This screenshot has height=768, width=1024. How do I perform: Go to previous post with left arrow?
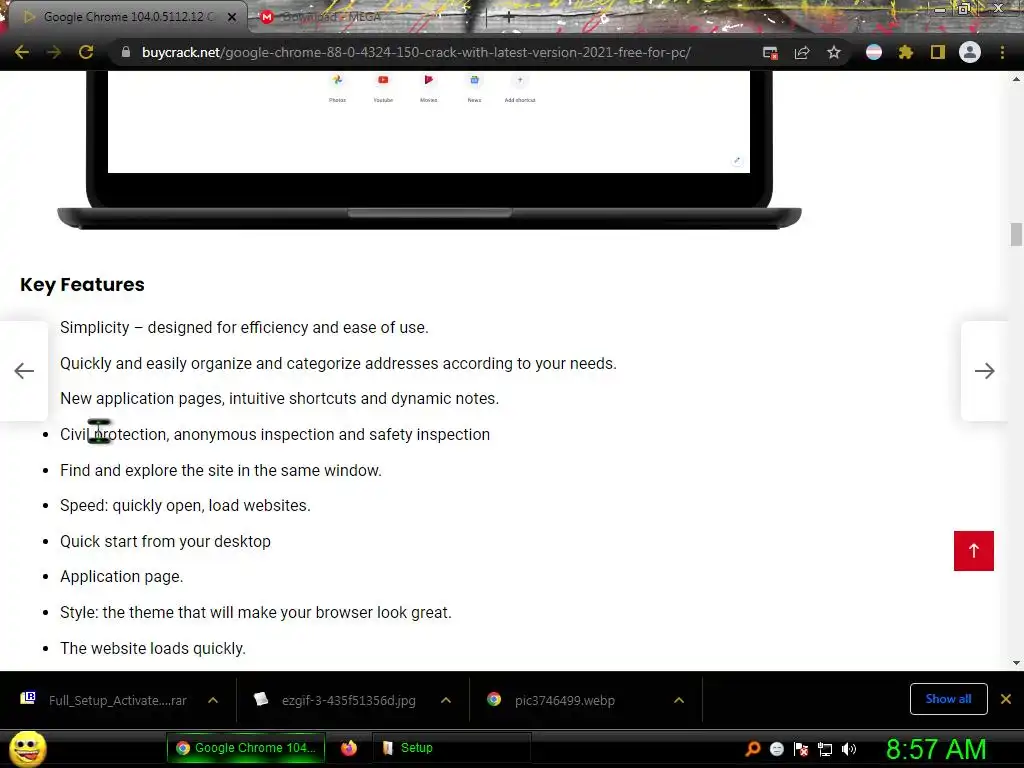pos(24,371)
